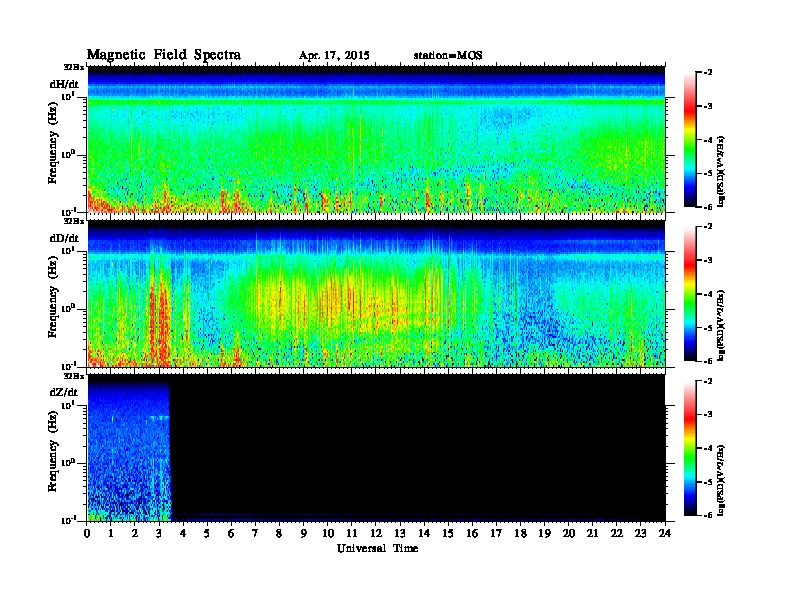Image resolution: width=792 pixels, height=612 pixels.
Task: Click hour 23 on the Universal Time axis
Action: (x=641, y=533)
